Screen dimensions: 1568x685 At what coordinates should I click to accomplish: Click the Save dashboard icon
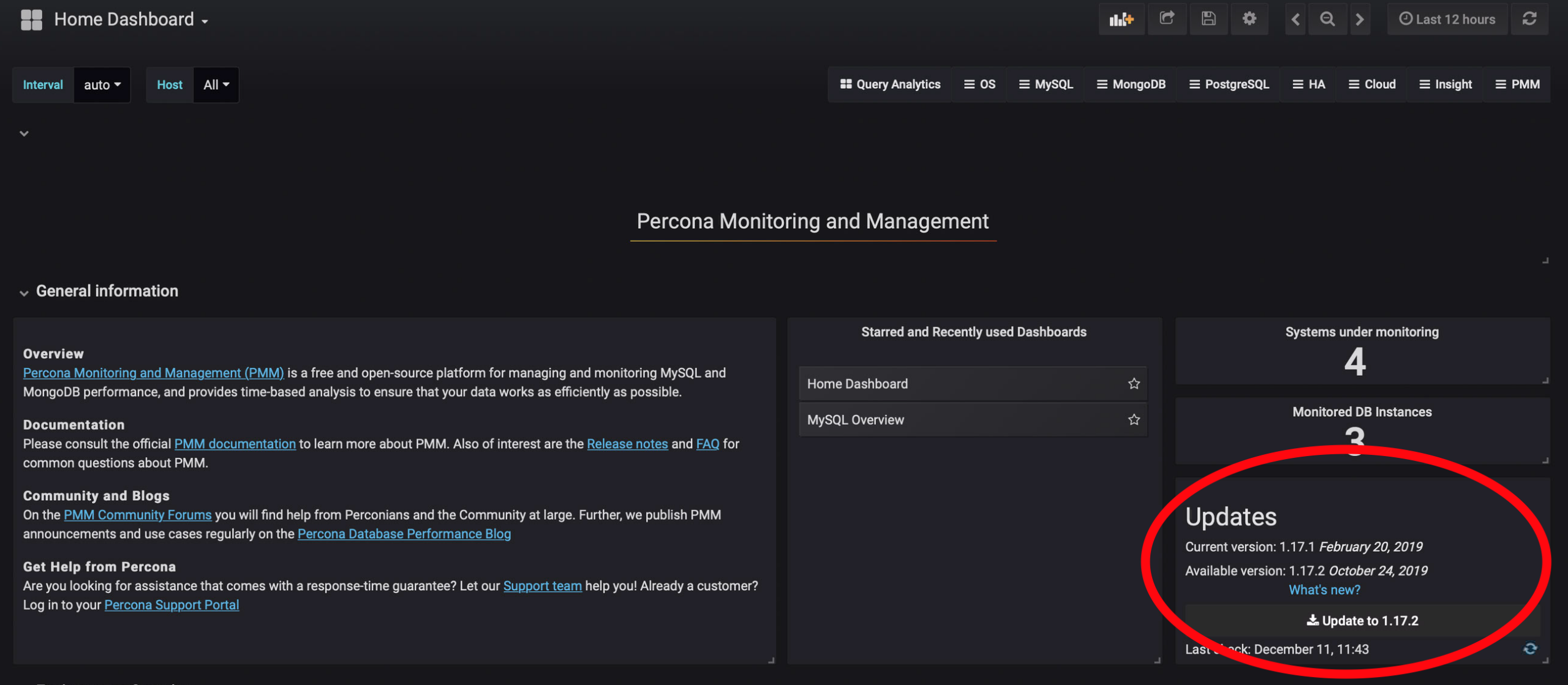1208,19
